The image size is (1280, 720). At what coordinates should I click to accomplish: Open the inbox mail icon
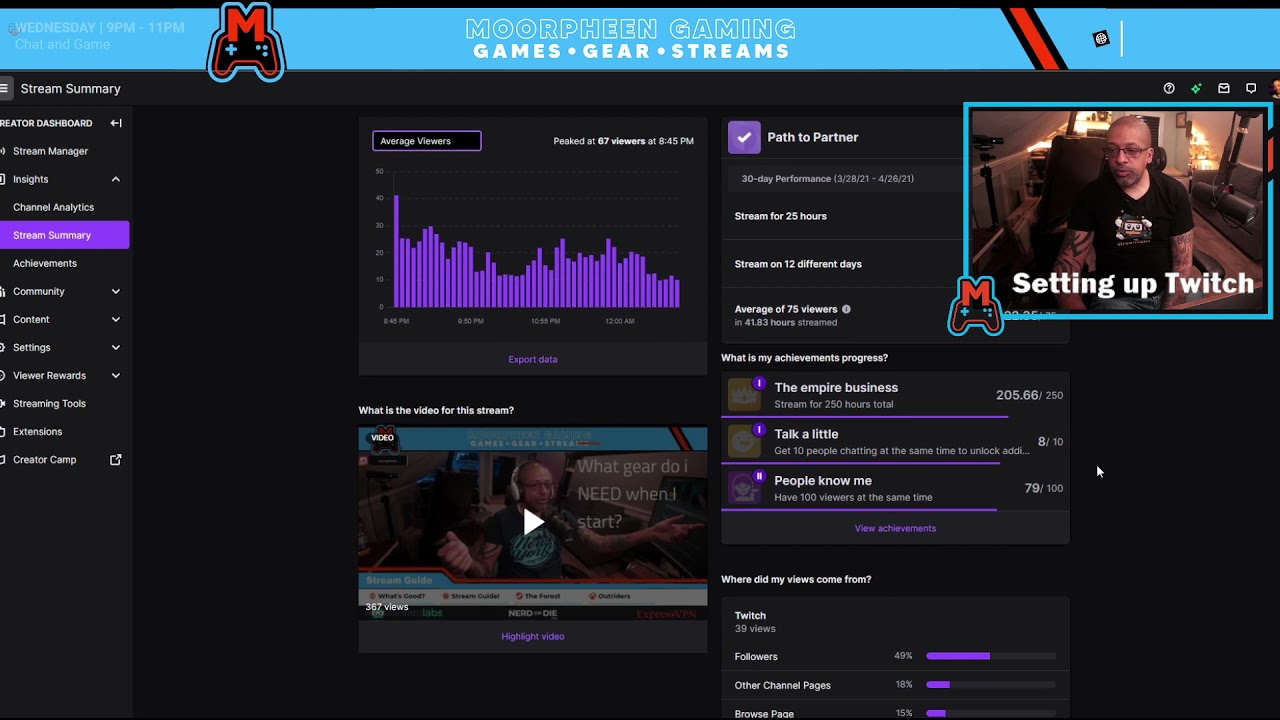(x=1223, y=88)
